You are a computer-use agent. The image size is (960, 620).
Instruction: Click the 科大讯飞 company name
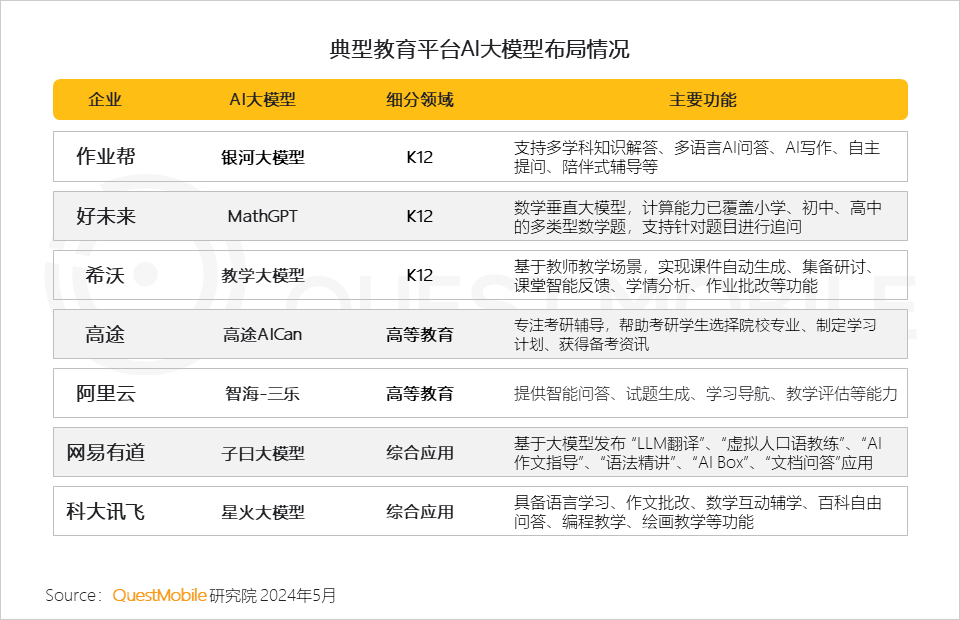pyautogui.click(x=105, y=511)
